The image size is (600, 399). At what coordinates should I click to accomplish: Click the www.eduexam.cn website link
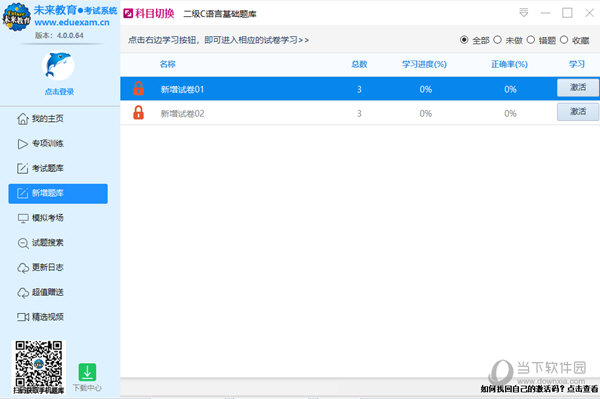(x=72, y=23)
